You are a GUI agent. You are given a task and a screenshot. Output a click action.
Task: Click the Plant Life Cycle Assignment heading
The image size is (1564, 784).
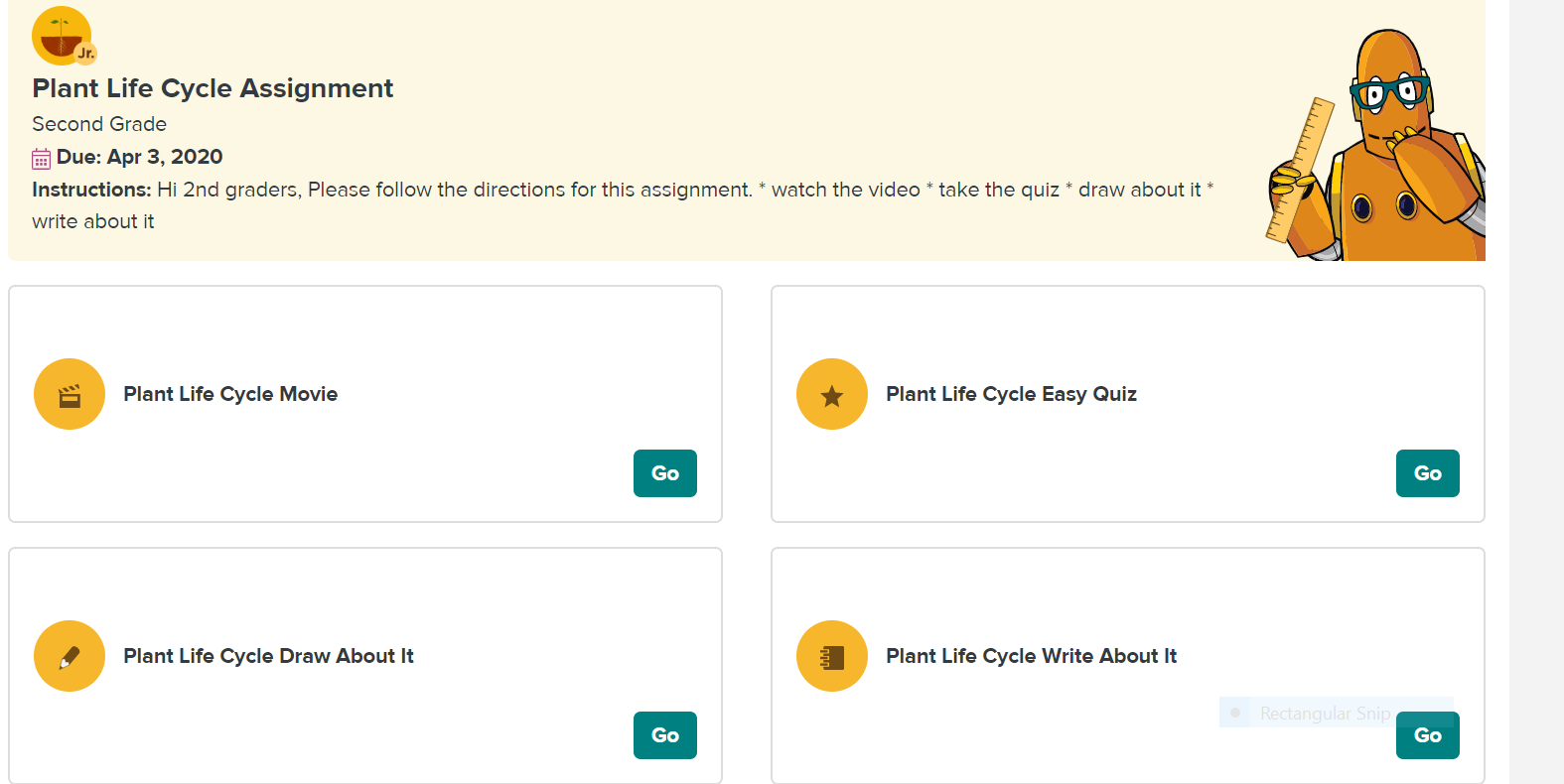coord(213,88)
